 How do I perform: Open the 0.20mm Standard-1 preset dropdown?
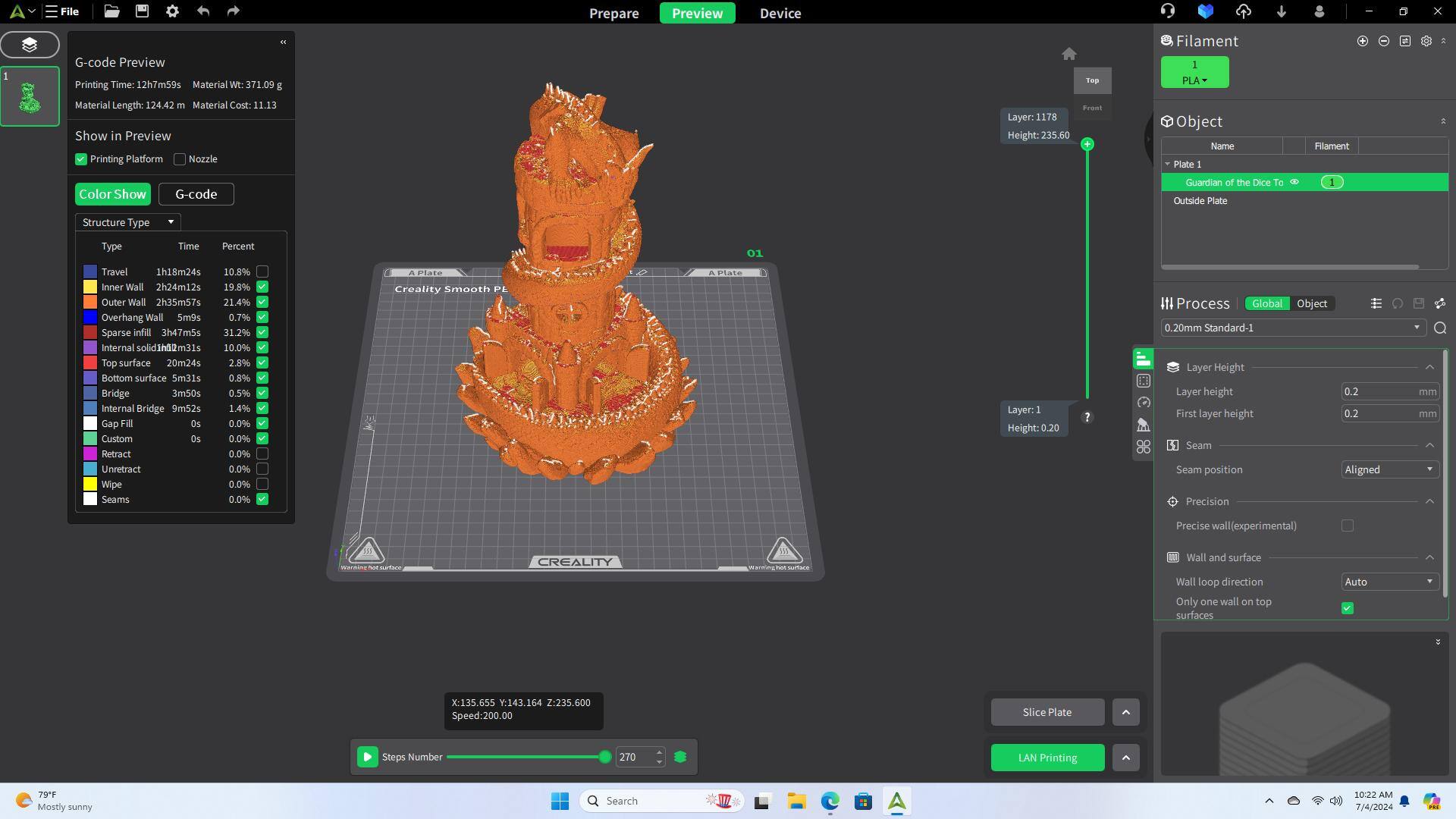1291,328
